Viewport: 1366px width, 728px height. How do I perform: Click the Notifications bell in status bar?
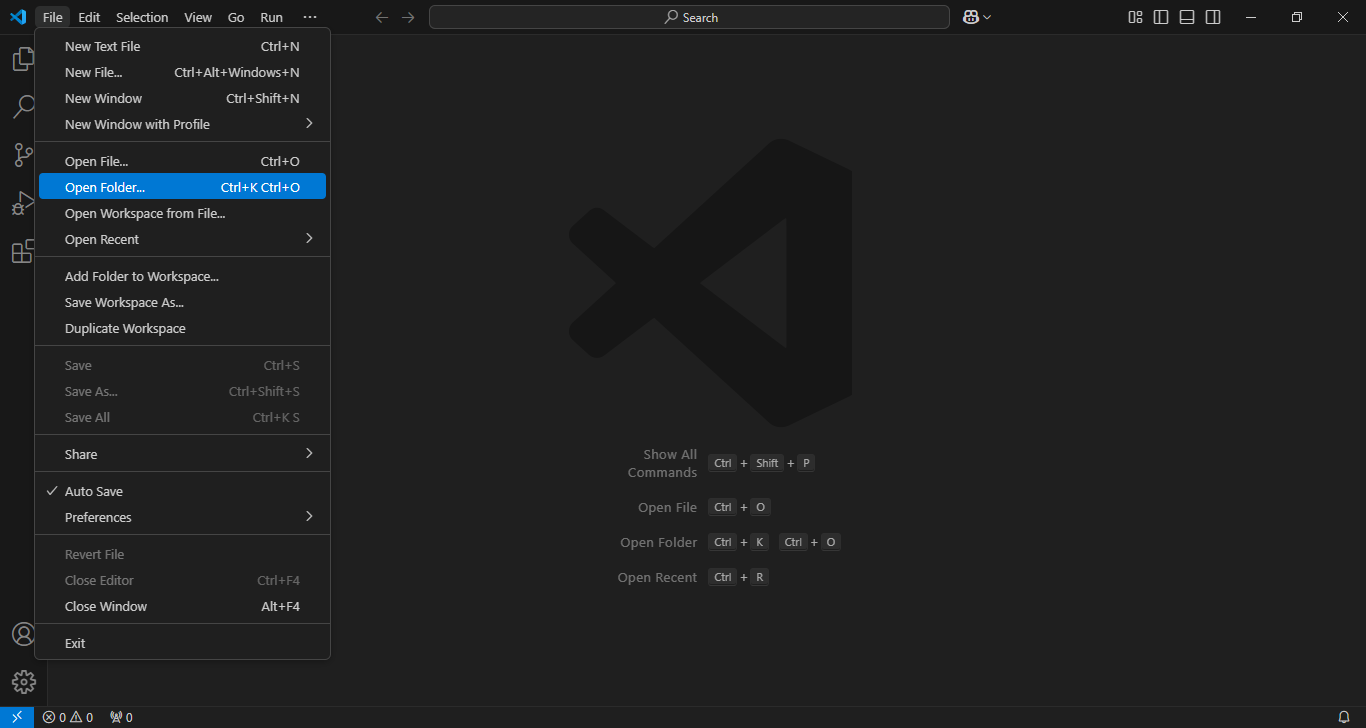click(1344, 717)
